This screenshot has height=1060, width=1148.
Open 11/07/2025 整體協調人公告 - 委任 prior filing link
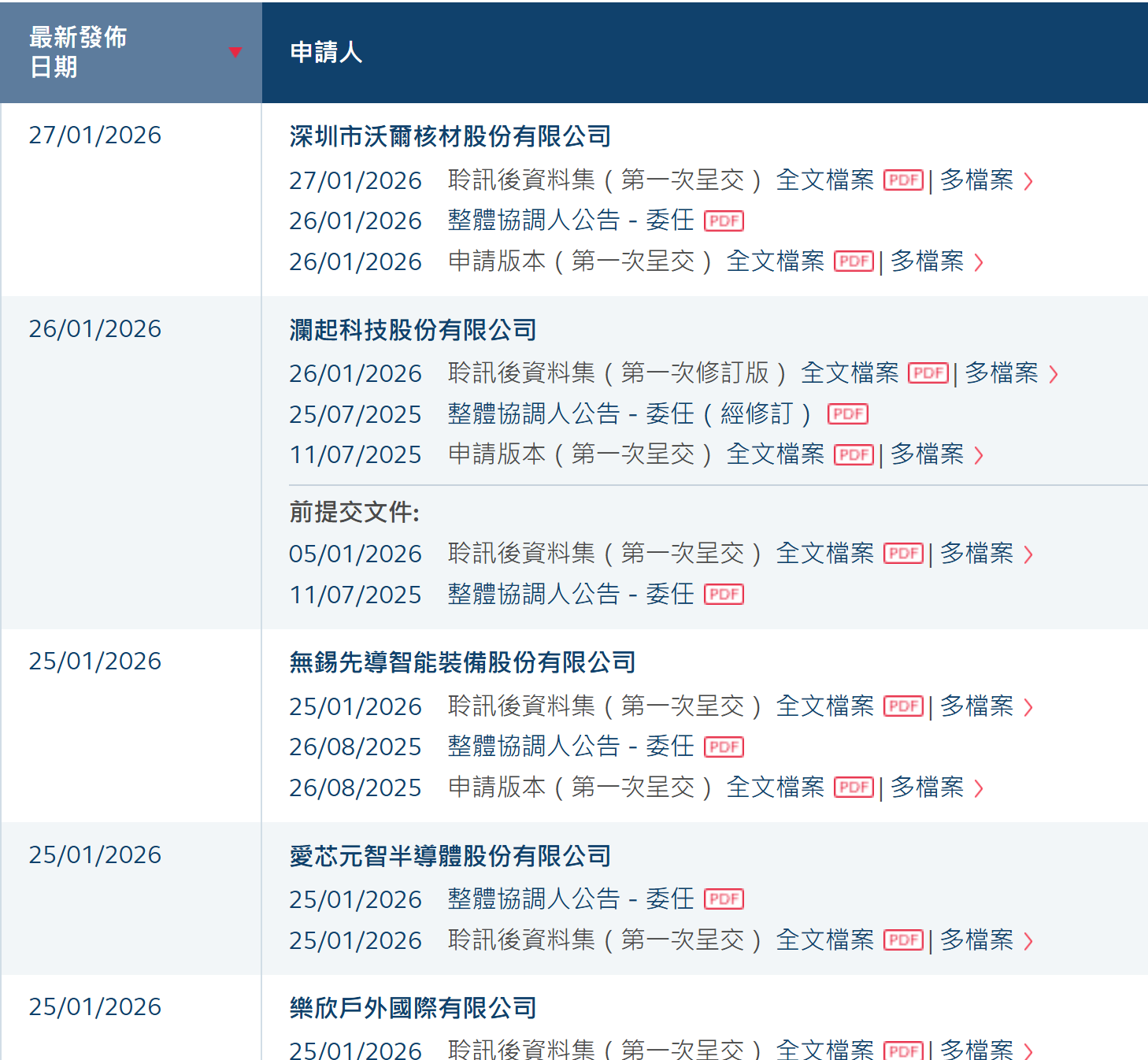pyautogui.click(x=571, y=594)
